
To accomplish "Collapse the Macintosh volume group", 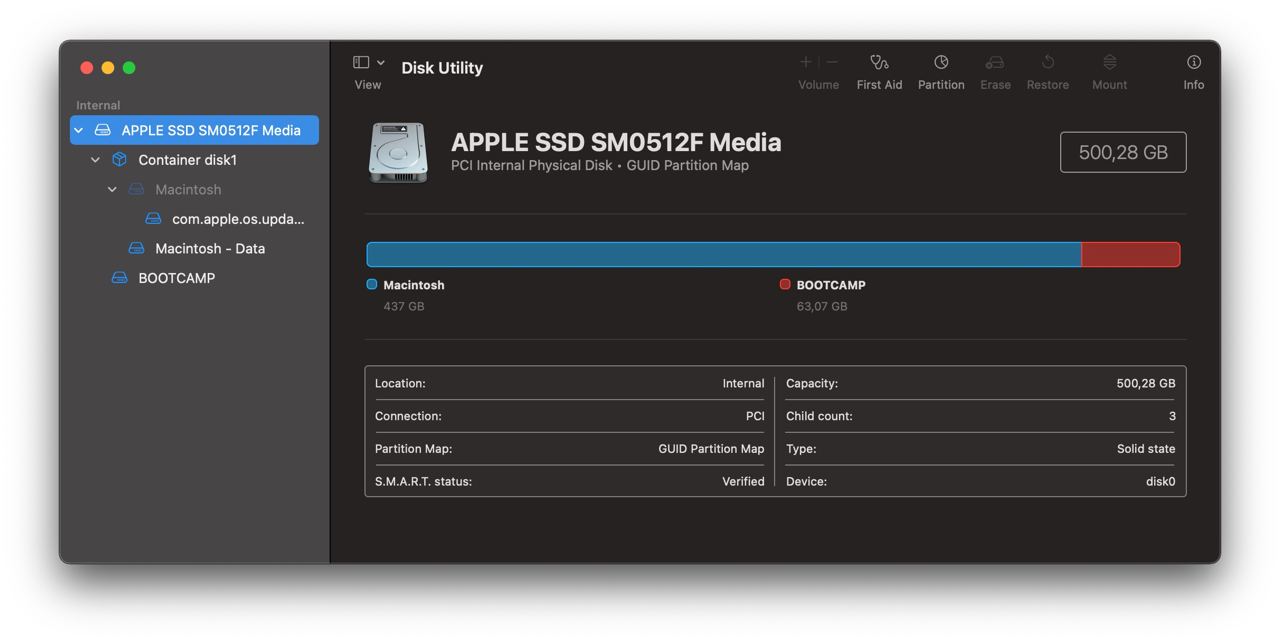I will [x=112, y=189].
